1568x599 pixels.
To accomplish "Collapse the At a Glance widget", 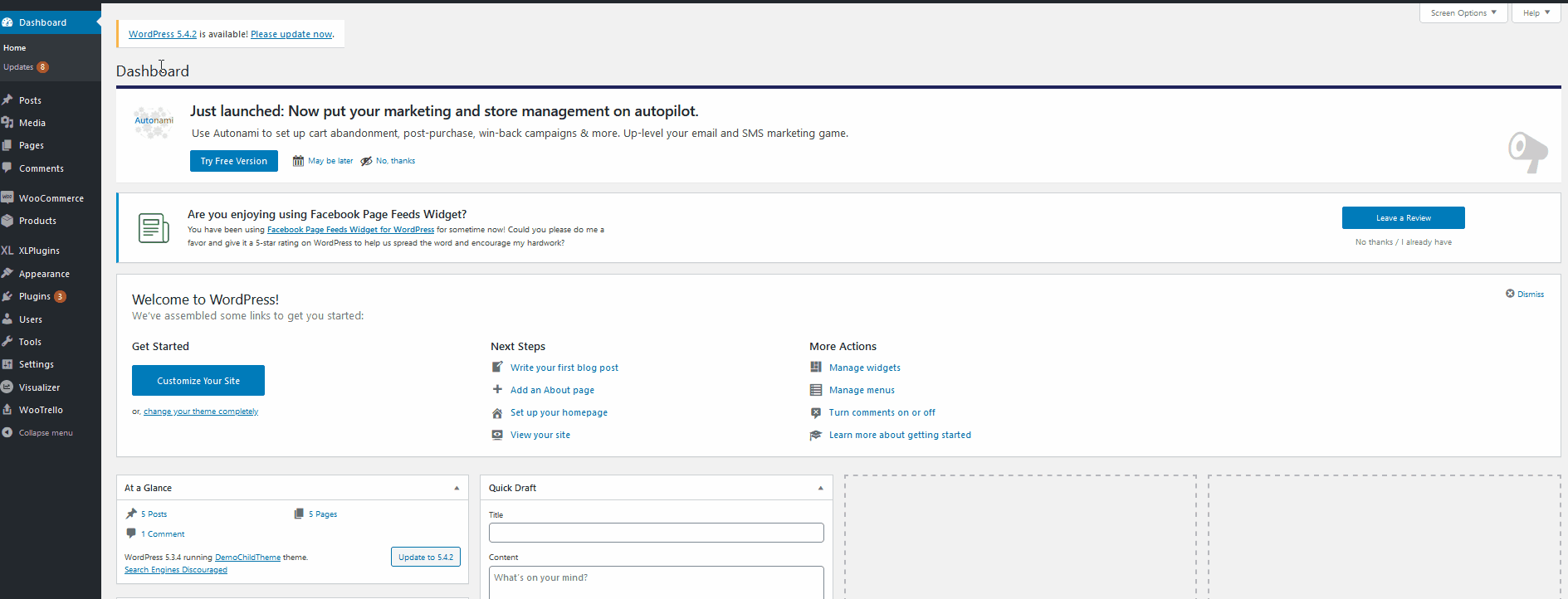I will coord(457,488).
